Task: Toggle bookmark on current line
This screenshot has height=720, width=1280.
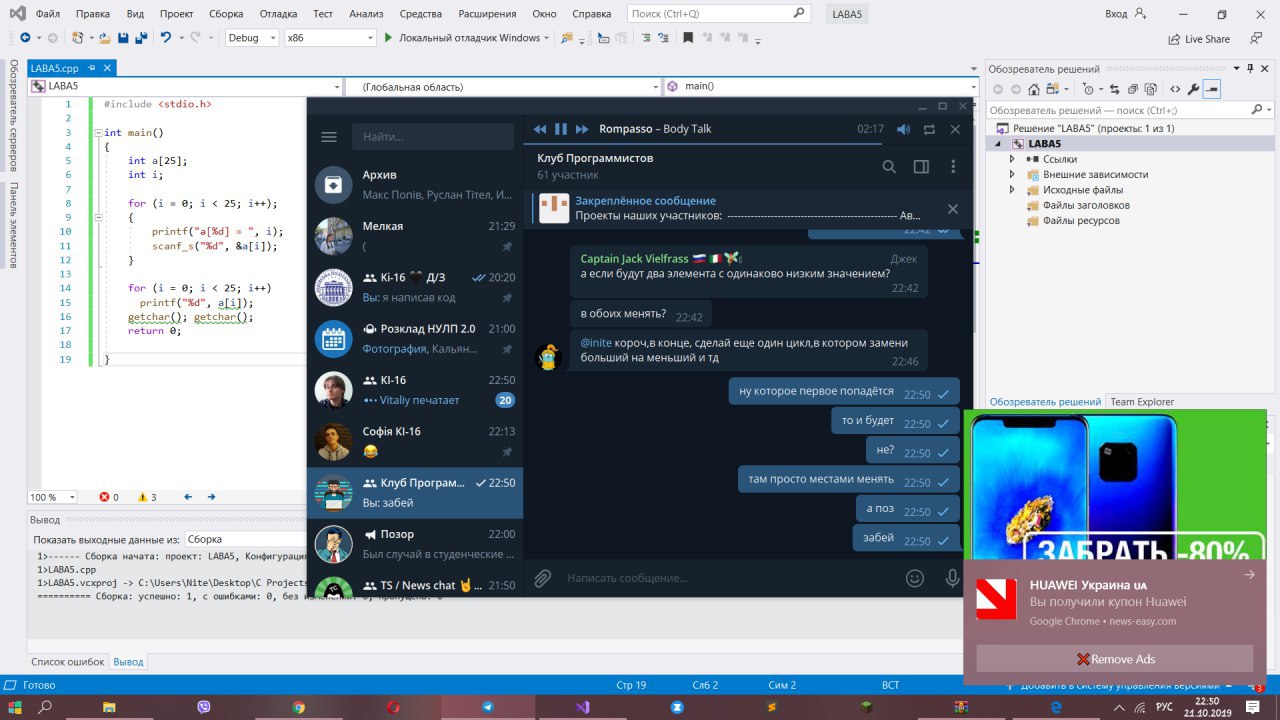Action: pyautogui.click(x=688, y=38)
